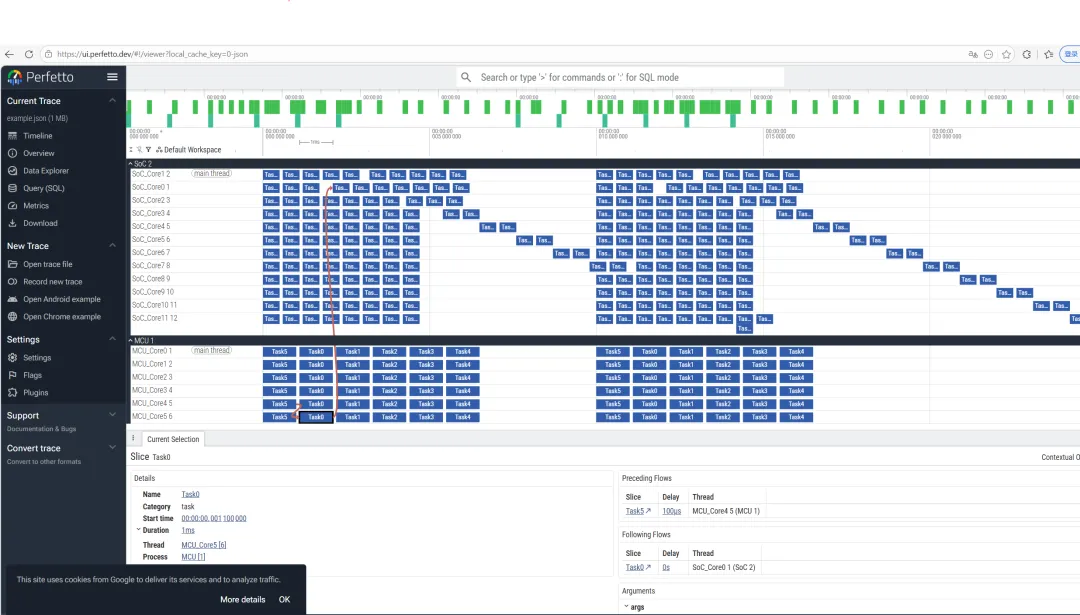The width and height of the screenshot is (1080, 615).
Task: Load Open Android example
Action: click(x=54, y=300)
